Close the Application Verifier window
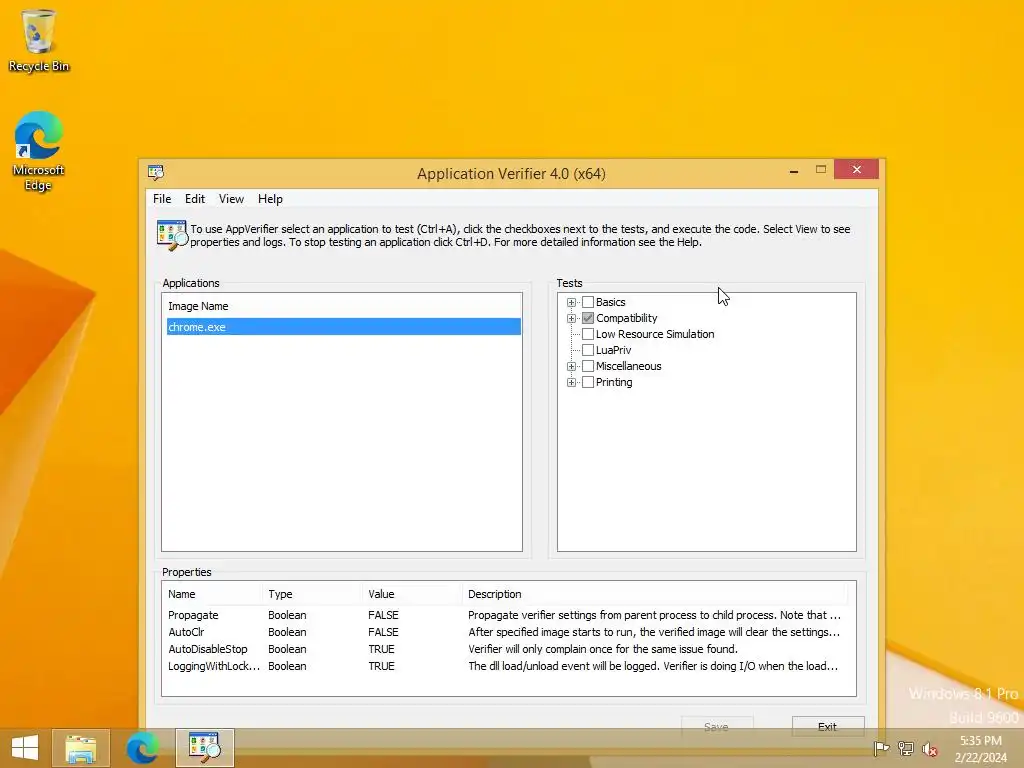The image size is (1024, 768). coord(856,170)
